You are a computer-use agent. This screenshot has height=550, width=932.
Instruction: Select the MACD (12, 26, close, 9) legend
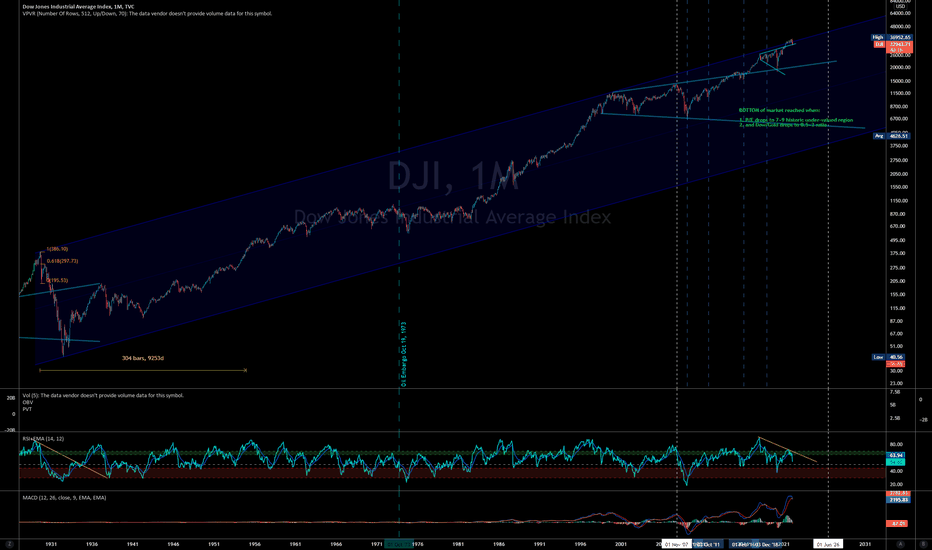[64, 498]
